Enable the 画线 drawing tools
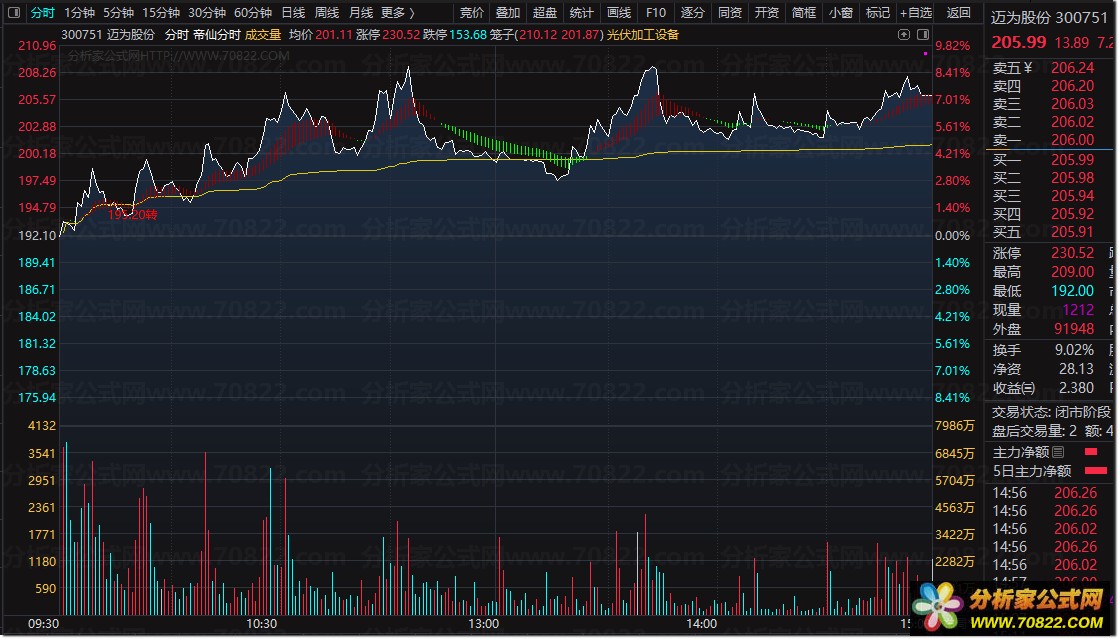Image resolution: width=1120 pixels, height=639 pixels. click(619, 13)
